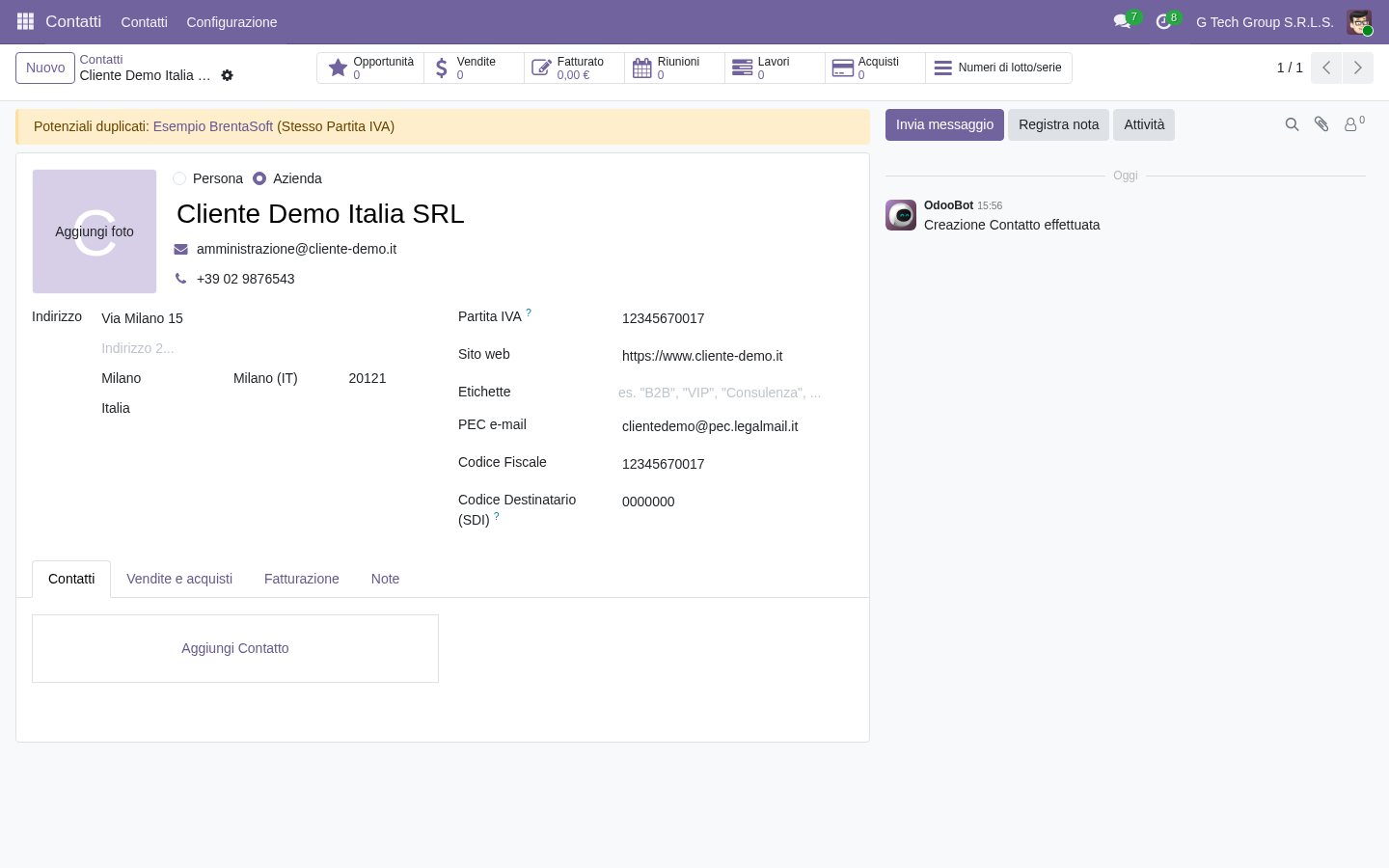Image resolution: width=1389 pixels, height=868 pixels.
Task: Go to previous record arrow
Action: [1326, 68]
